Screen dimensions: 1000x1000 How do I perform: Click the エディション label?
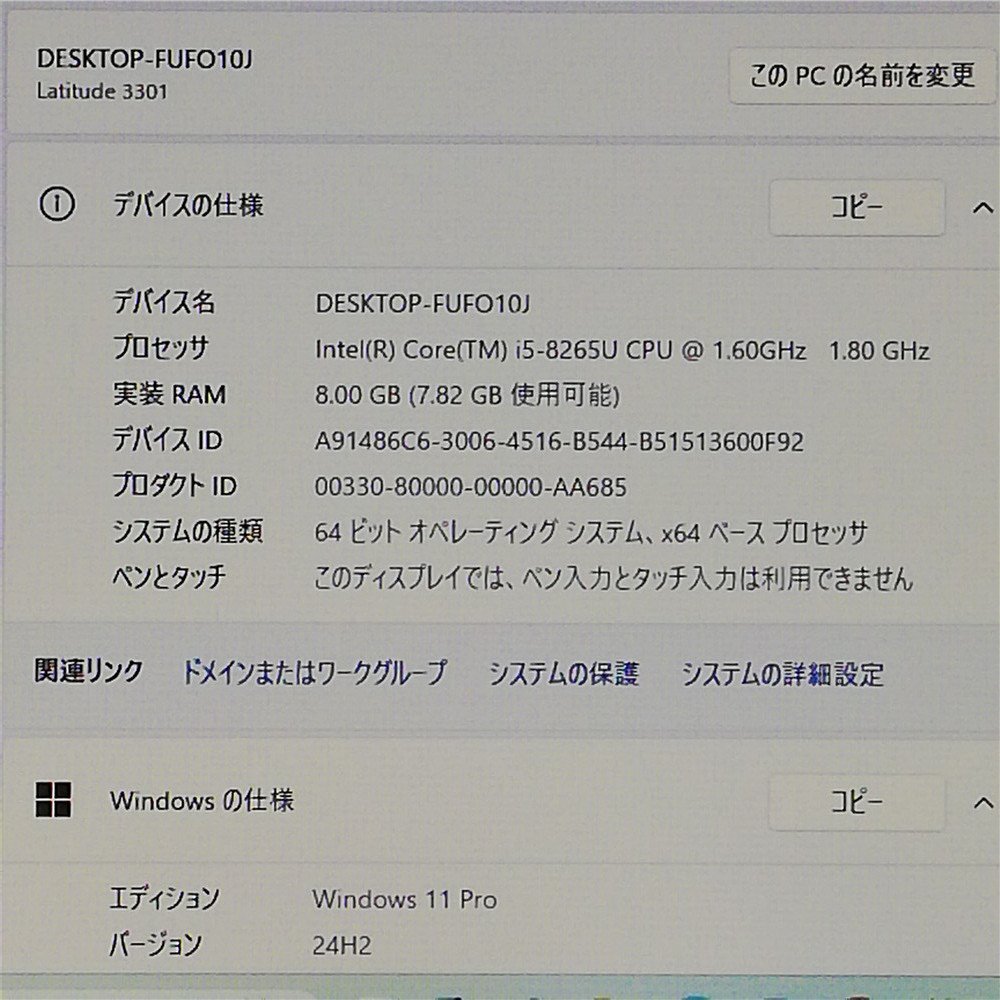coord(165,898)
